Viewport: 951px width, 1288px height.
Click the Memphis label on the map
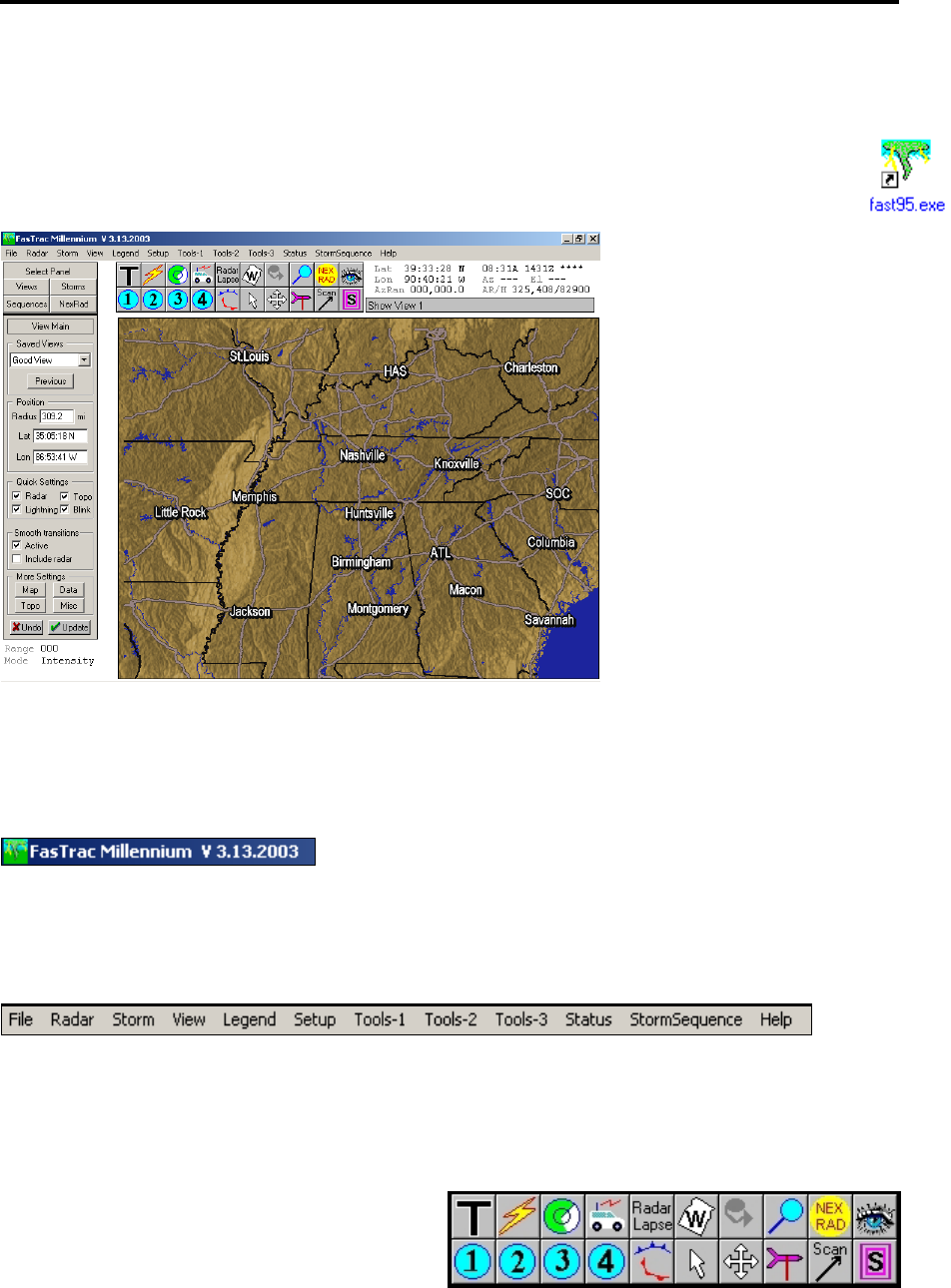pos(255,497)
